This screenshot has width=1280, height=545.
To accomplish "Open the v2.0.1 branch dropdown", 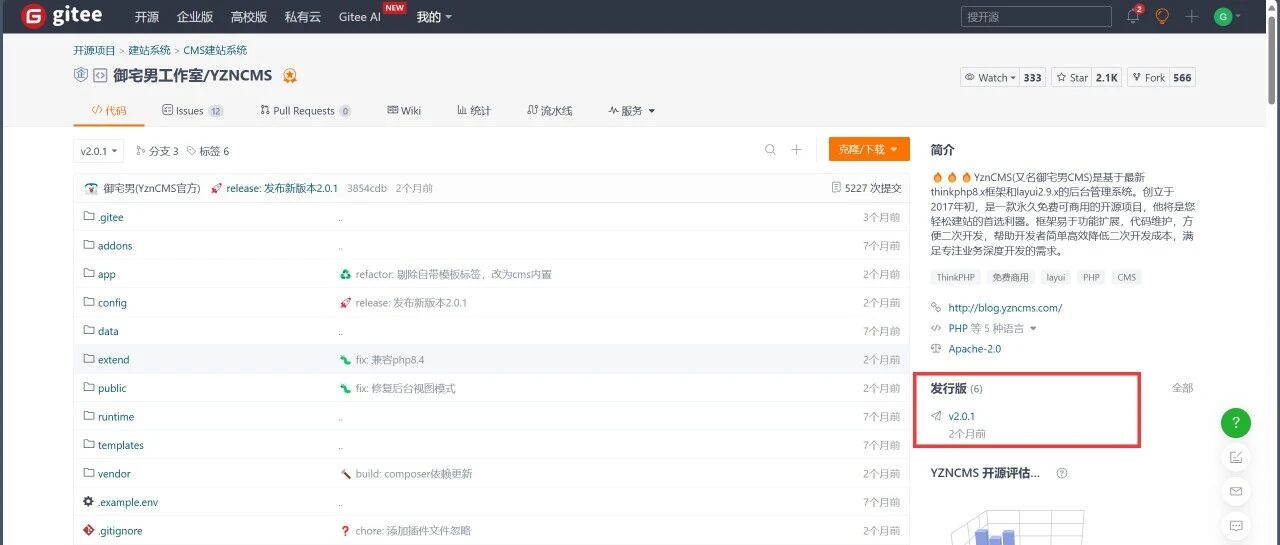I will click(99, 151).
